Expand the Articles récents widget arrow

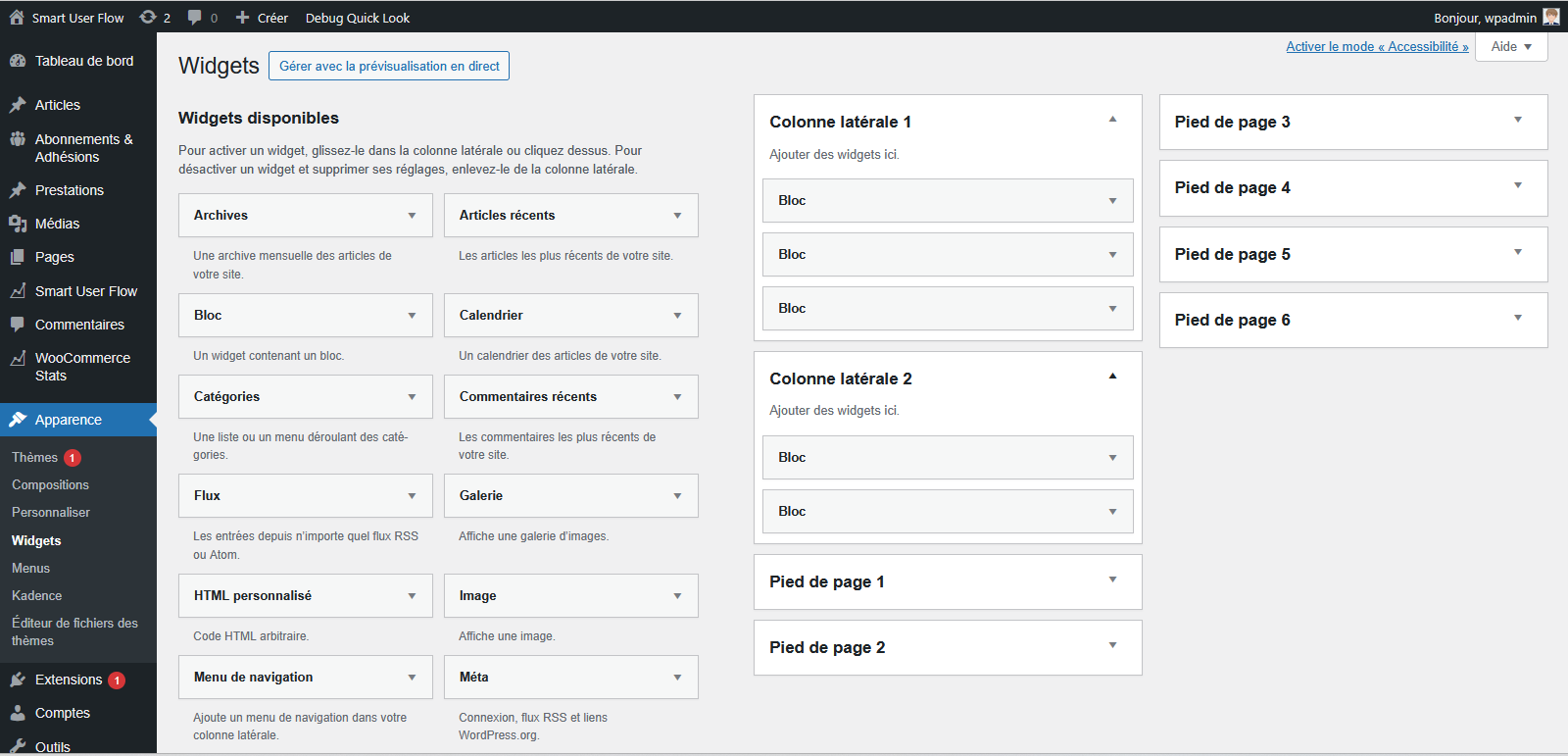click(677, 216)
